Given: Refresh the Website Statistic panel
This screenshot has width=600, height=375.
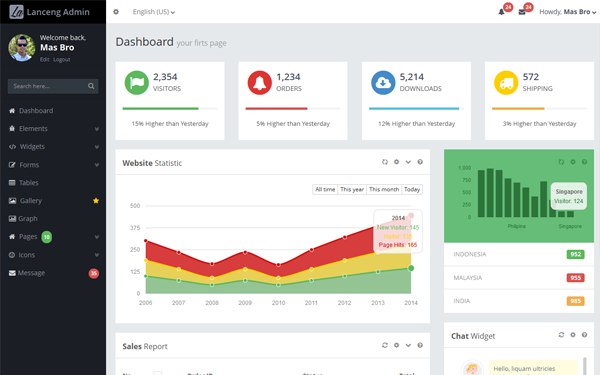Looking at the screenshot, I should pos(385,162).
